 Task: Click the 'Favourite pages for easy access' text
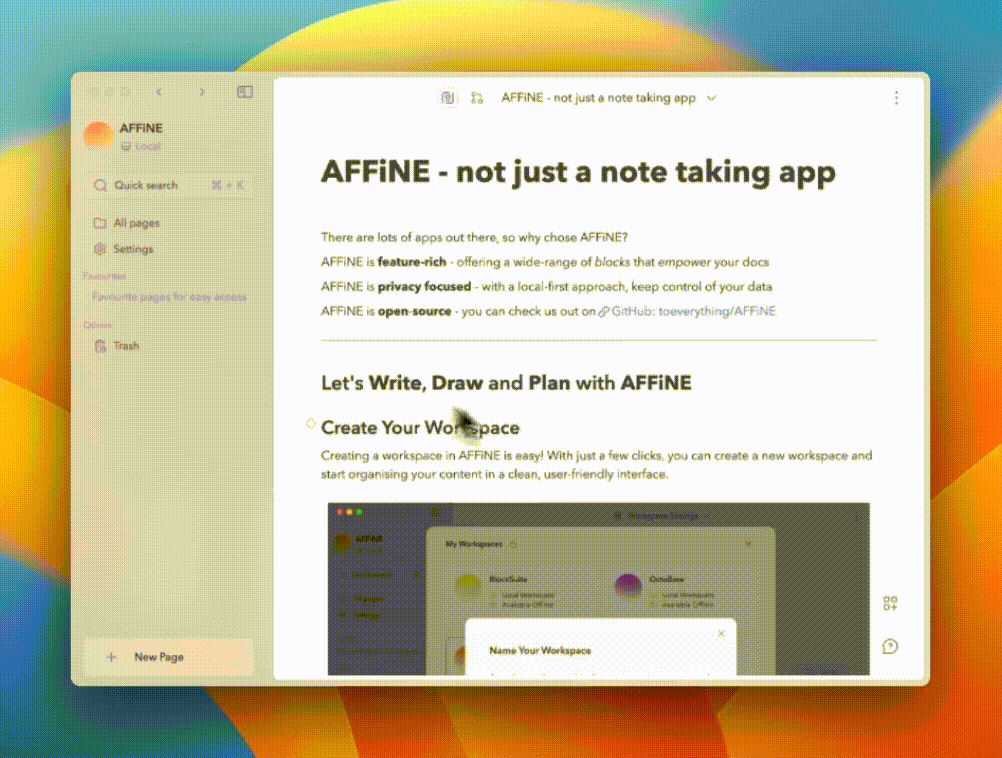[x=169, y=297]
